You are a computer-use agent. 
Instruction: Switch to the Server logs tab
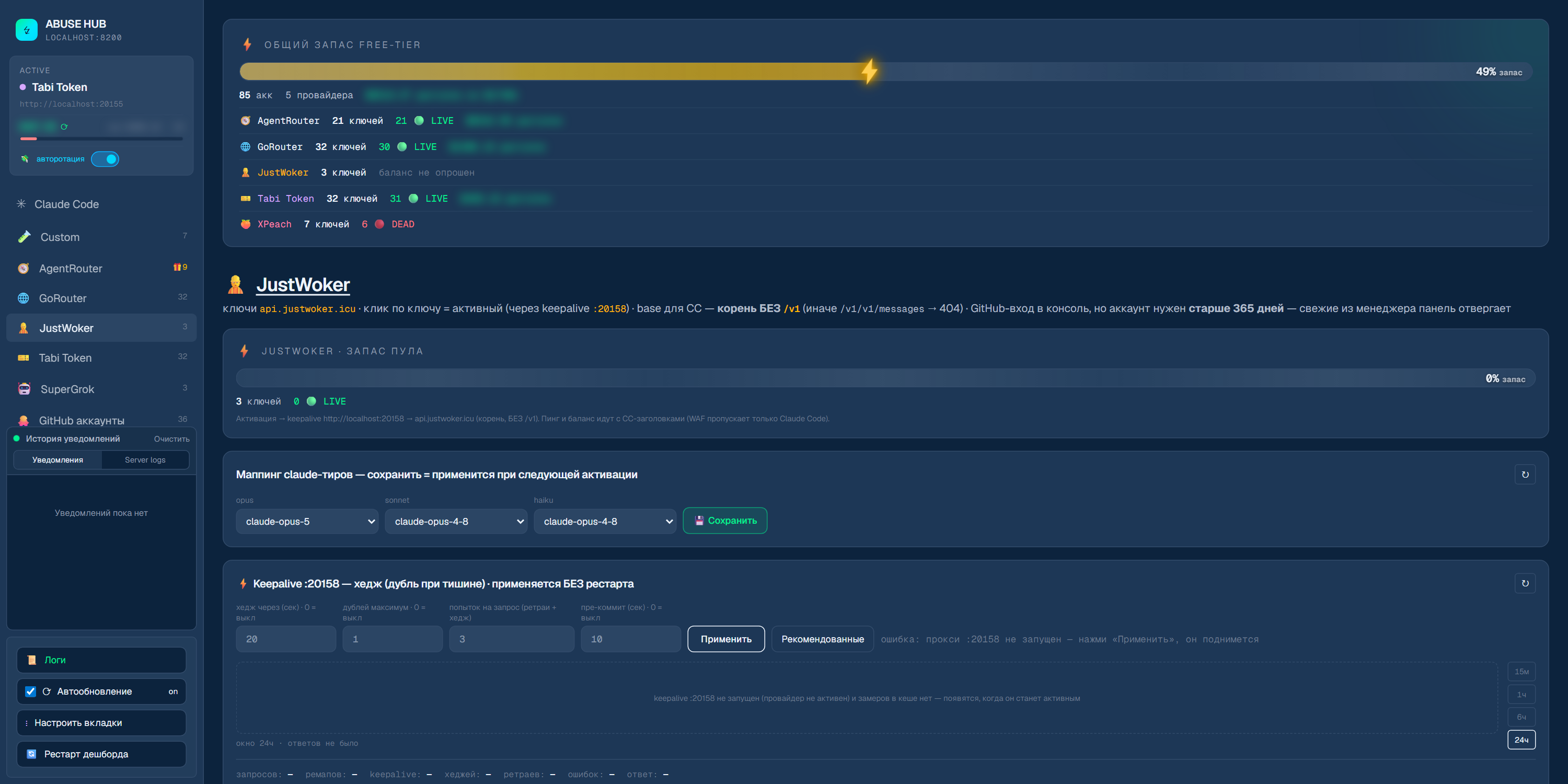coord(145,459)
